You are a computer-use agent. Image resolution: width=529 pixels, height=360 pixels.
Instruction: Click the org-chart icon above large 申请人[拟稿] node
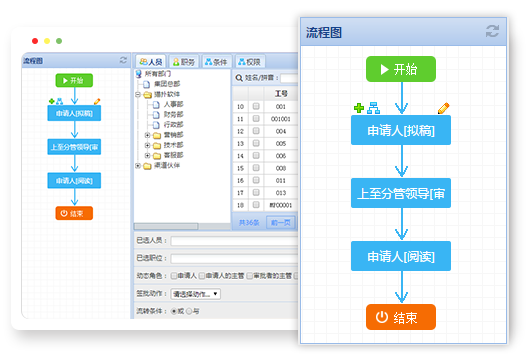click(x=373, y=108)
